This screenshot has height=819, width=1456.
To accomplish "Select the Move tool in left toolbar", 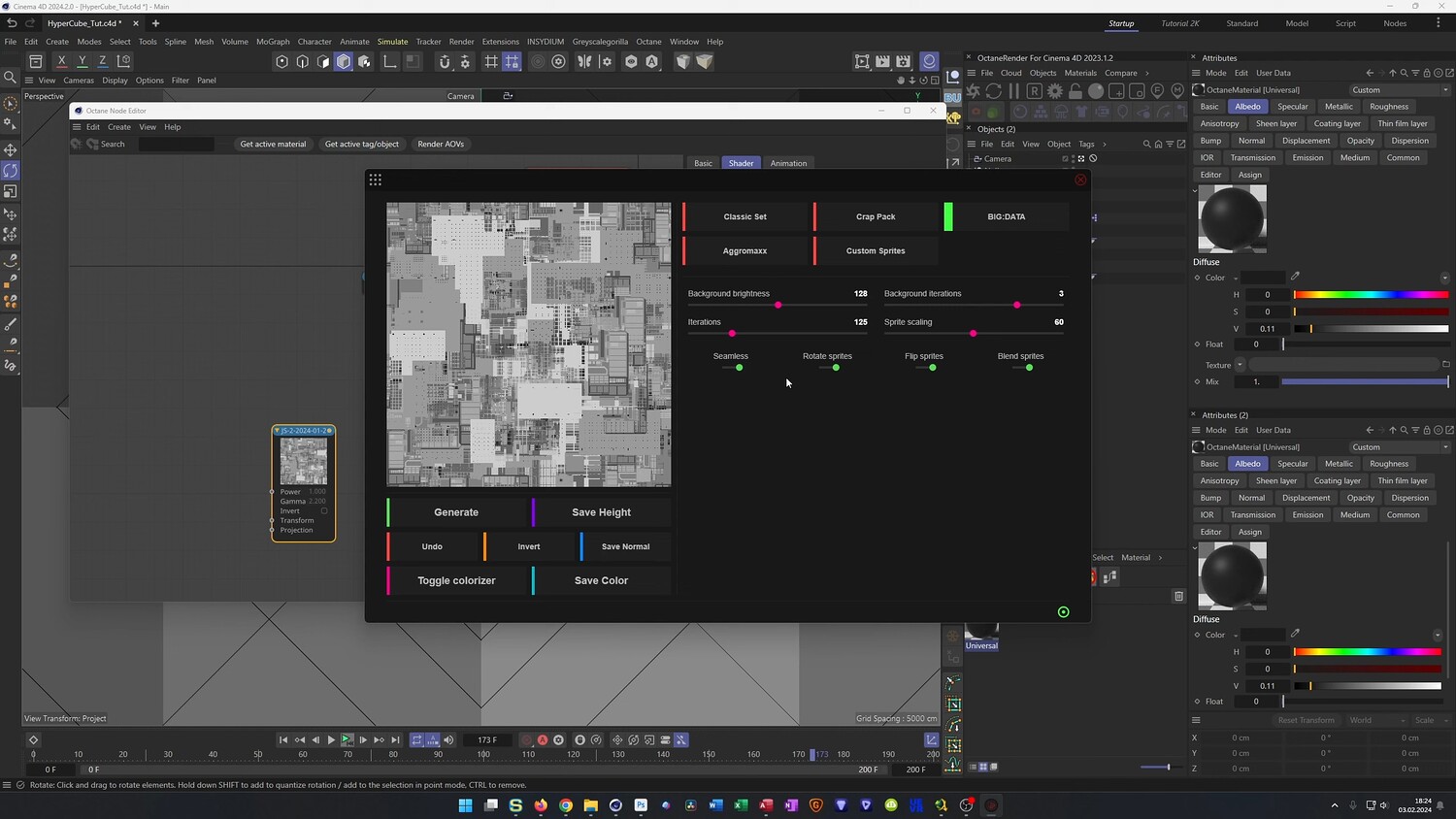I will (11, 149).
